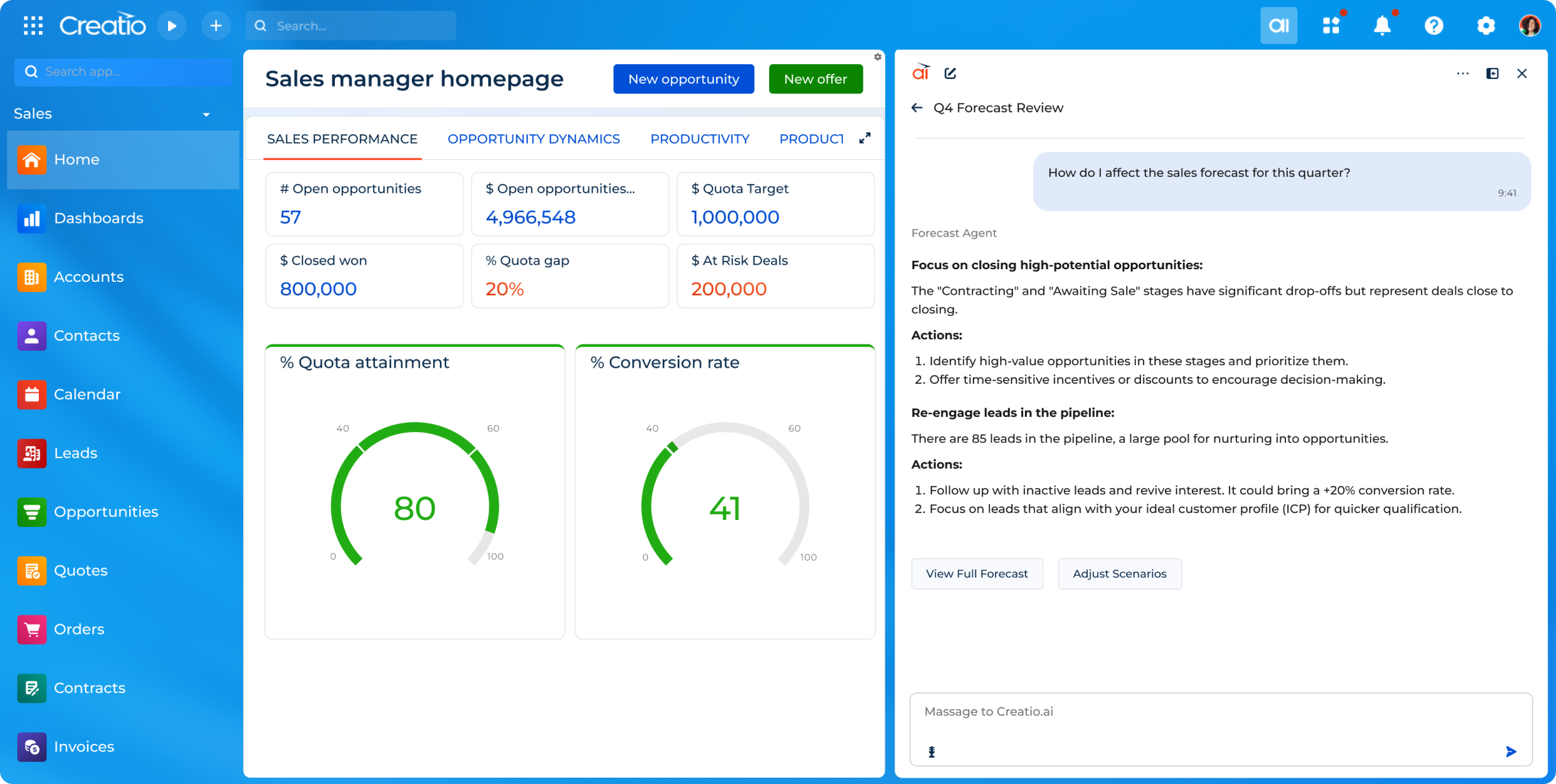Open your user profile avatar

coord(1531,25)
